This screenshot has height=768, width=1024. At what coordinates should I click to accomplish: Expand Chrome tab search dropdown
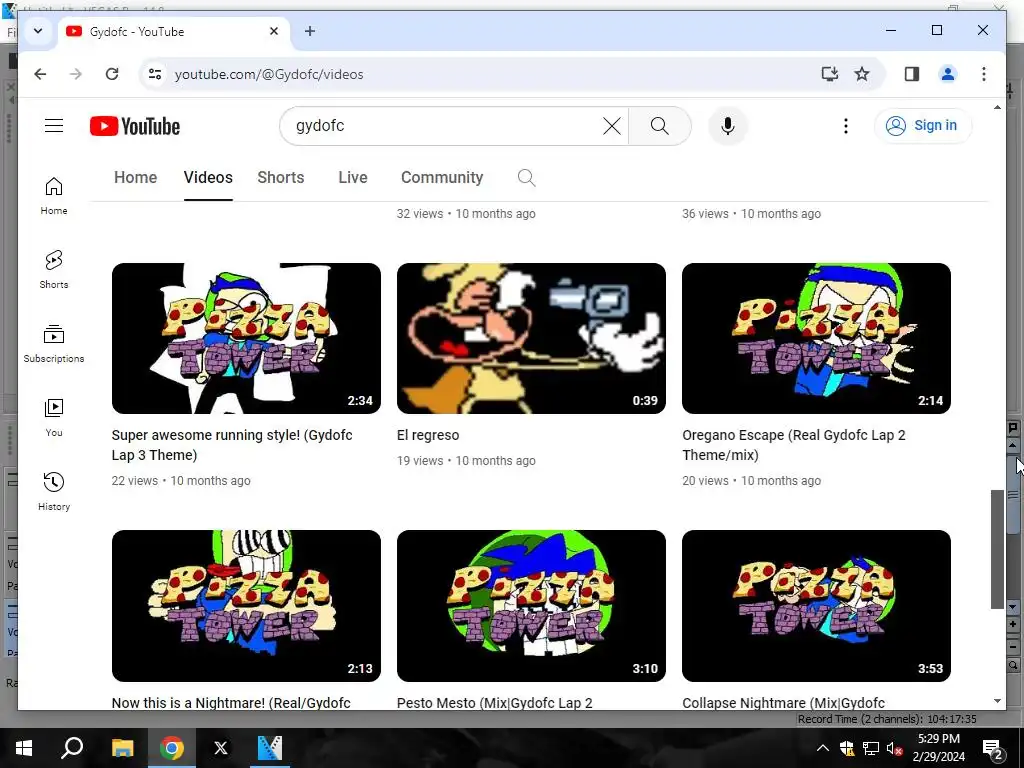point(38,31)
